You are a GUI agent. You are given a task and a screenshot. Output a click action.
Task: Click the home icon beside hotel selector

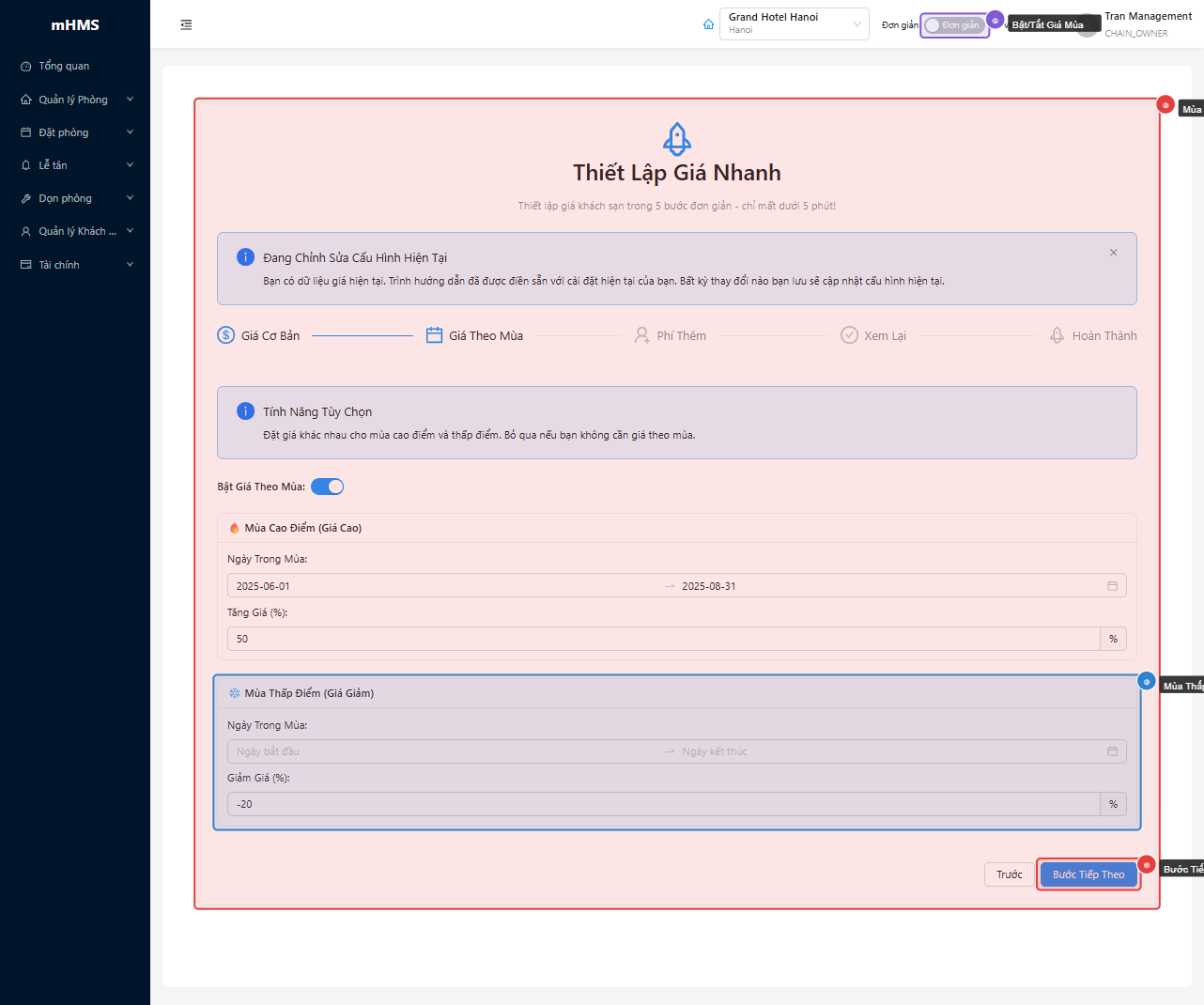pos(708,24)
